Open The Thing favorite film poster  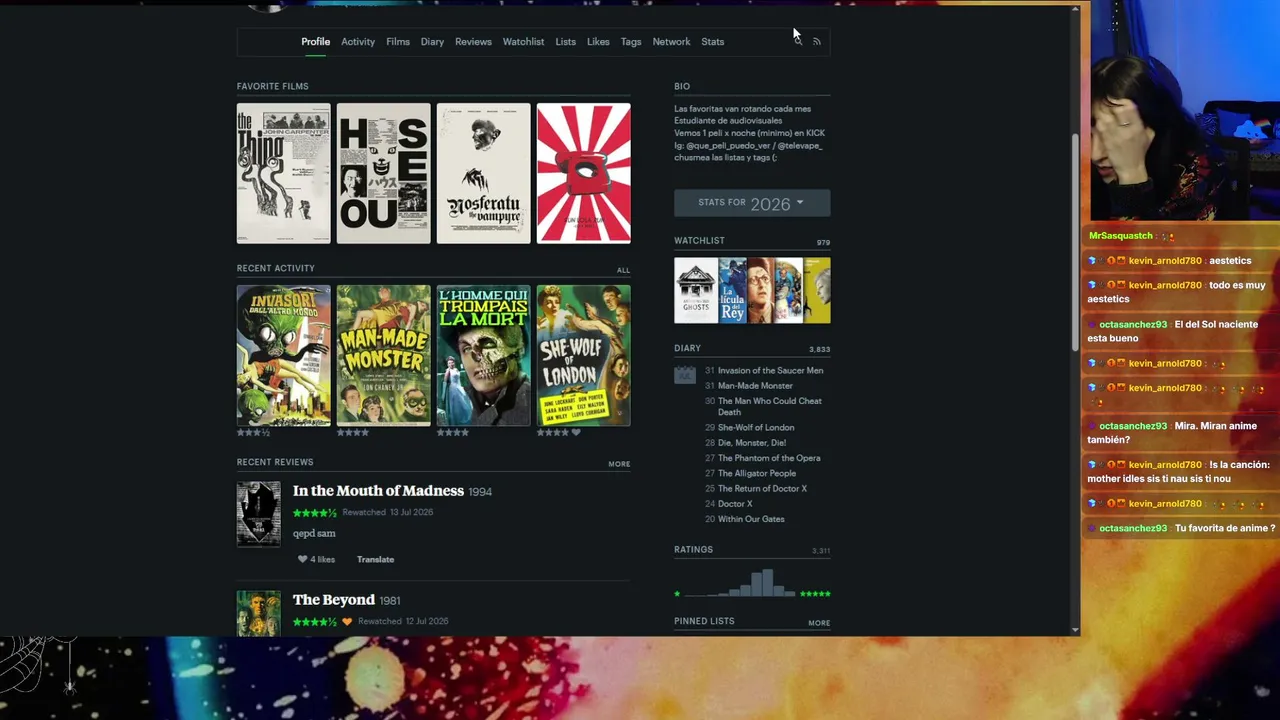pos(284,173)
